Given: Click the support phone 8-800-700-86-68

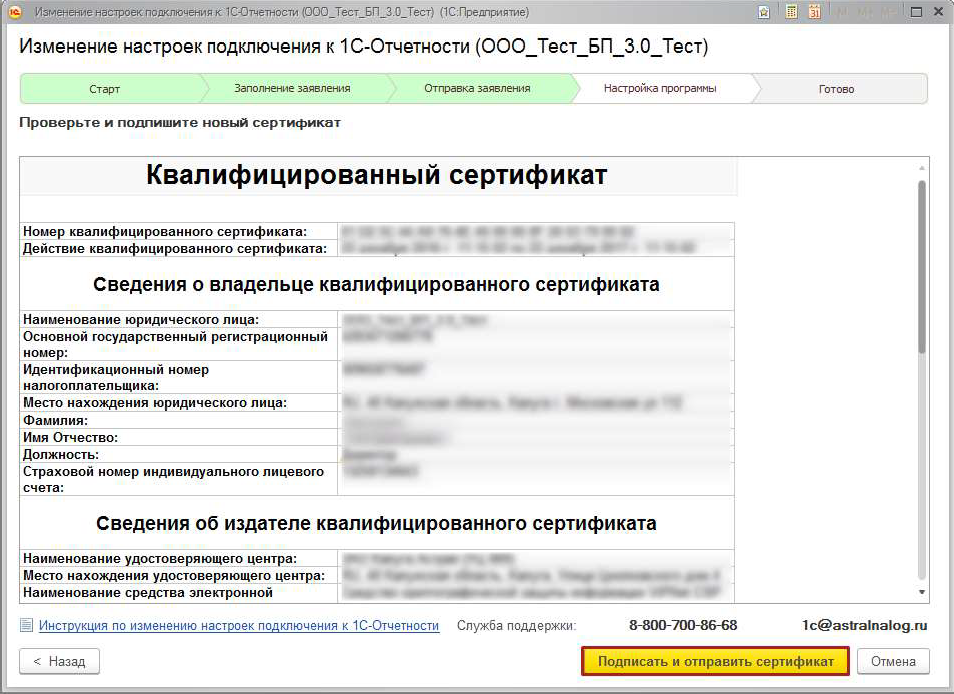Looking at the screenshot, I should [683, 625].
